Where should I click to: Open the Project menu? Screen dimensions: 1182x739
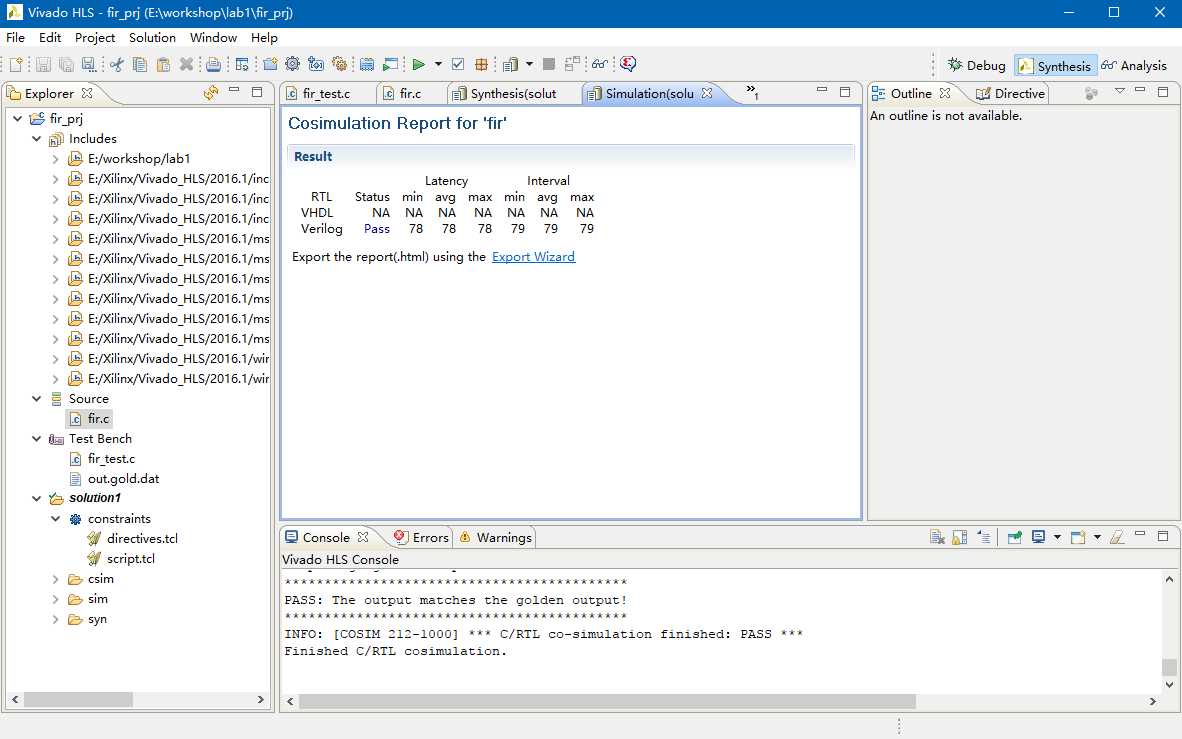pos(95,38)
